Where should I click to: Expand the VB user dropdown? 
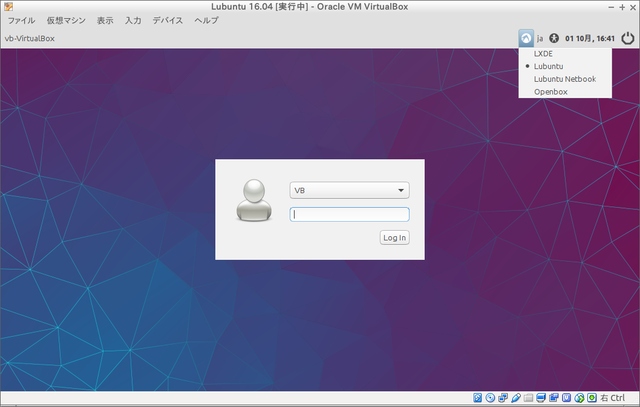pyautogui.click(x=349, y=190)
